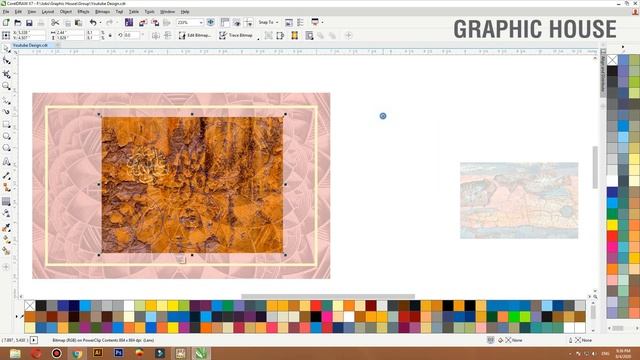
Task: Toggle the Lock Ratio button
Action: pos(110,35)
